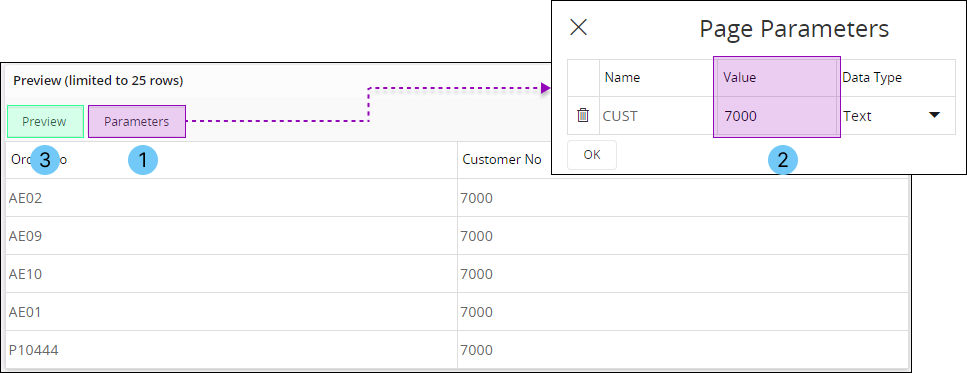Select the Text data type value
The image size is (967, 373).
[857, 115]
